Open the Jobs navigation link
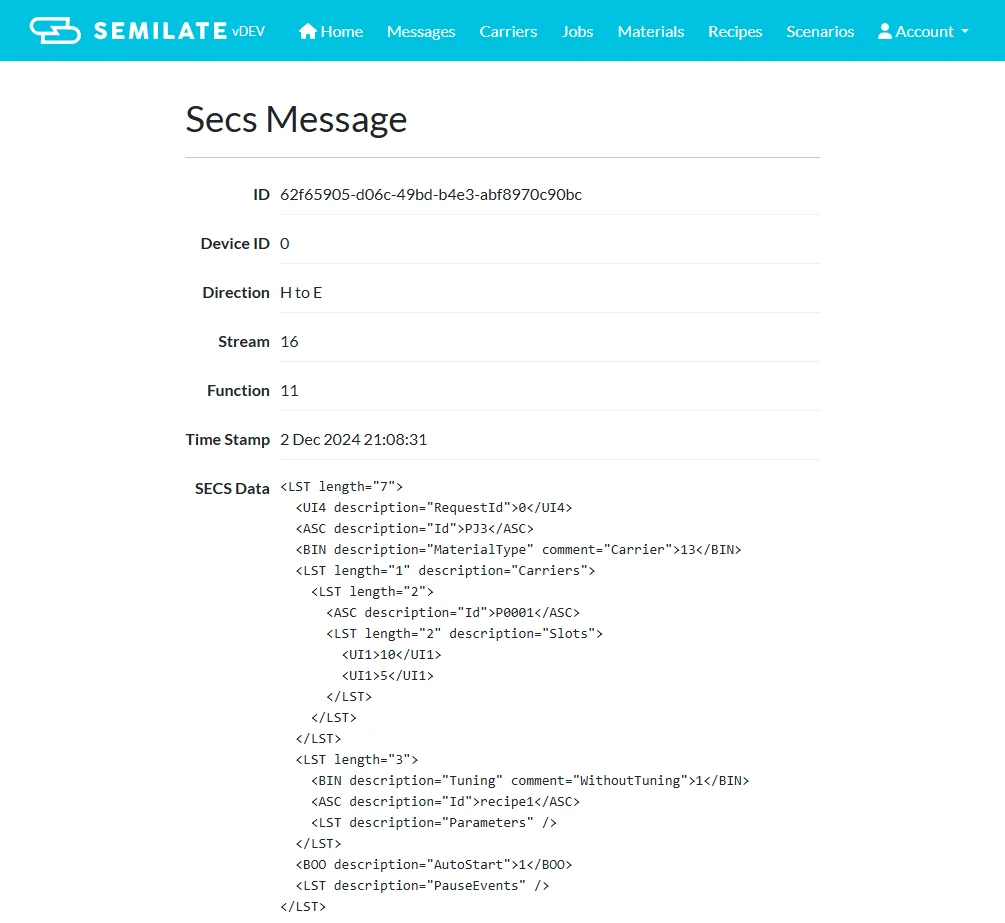 pos(577,31)
